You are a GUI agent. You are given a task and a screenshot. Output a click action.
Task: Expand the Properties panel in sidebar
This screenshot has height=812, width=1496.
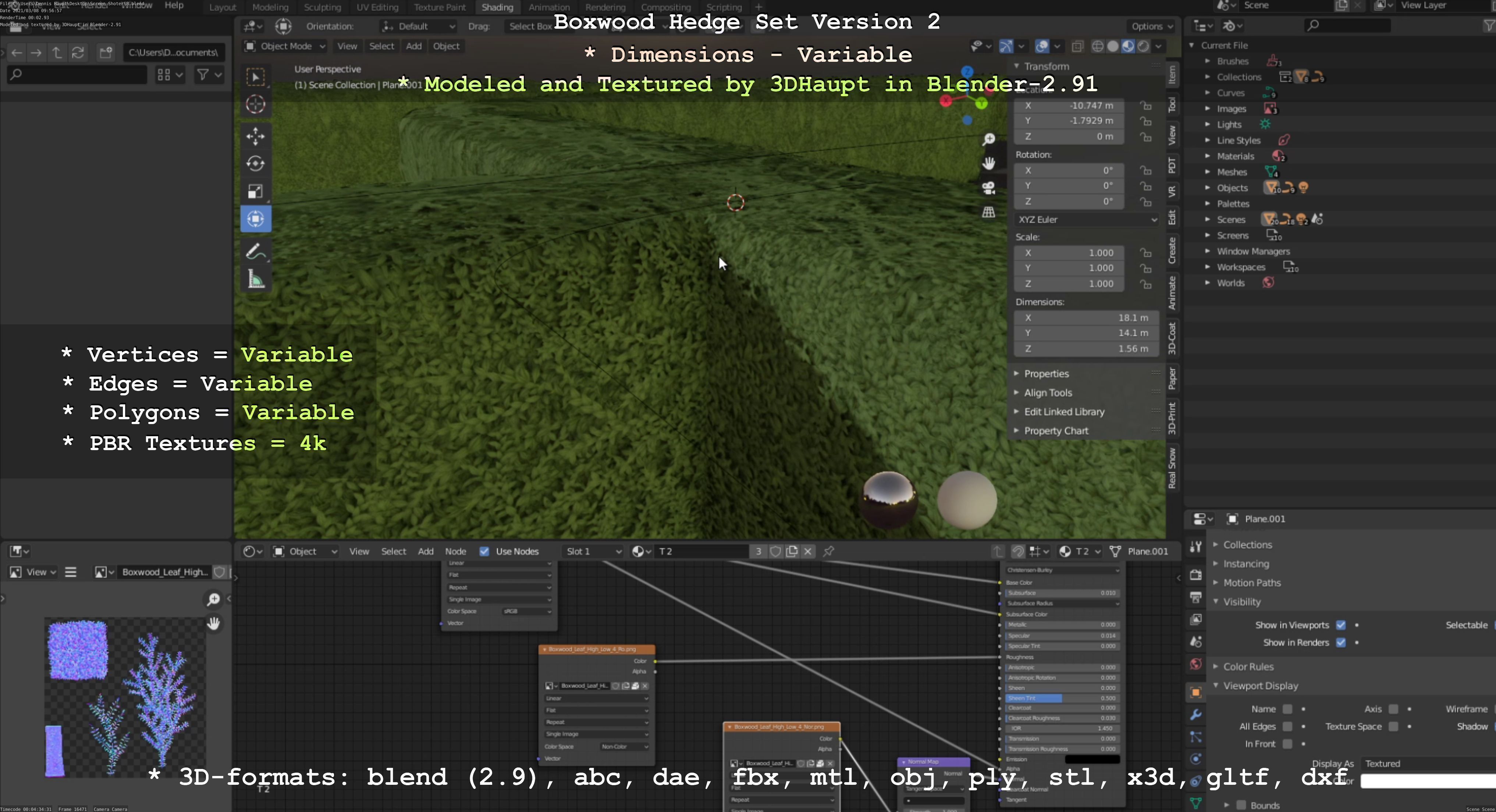[1047, 374]
